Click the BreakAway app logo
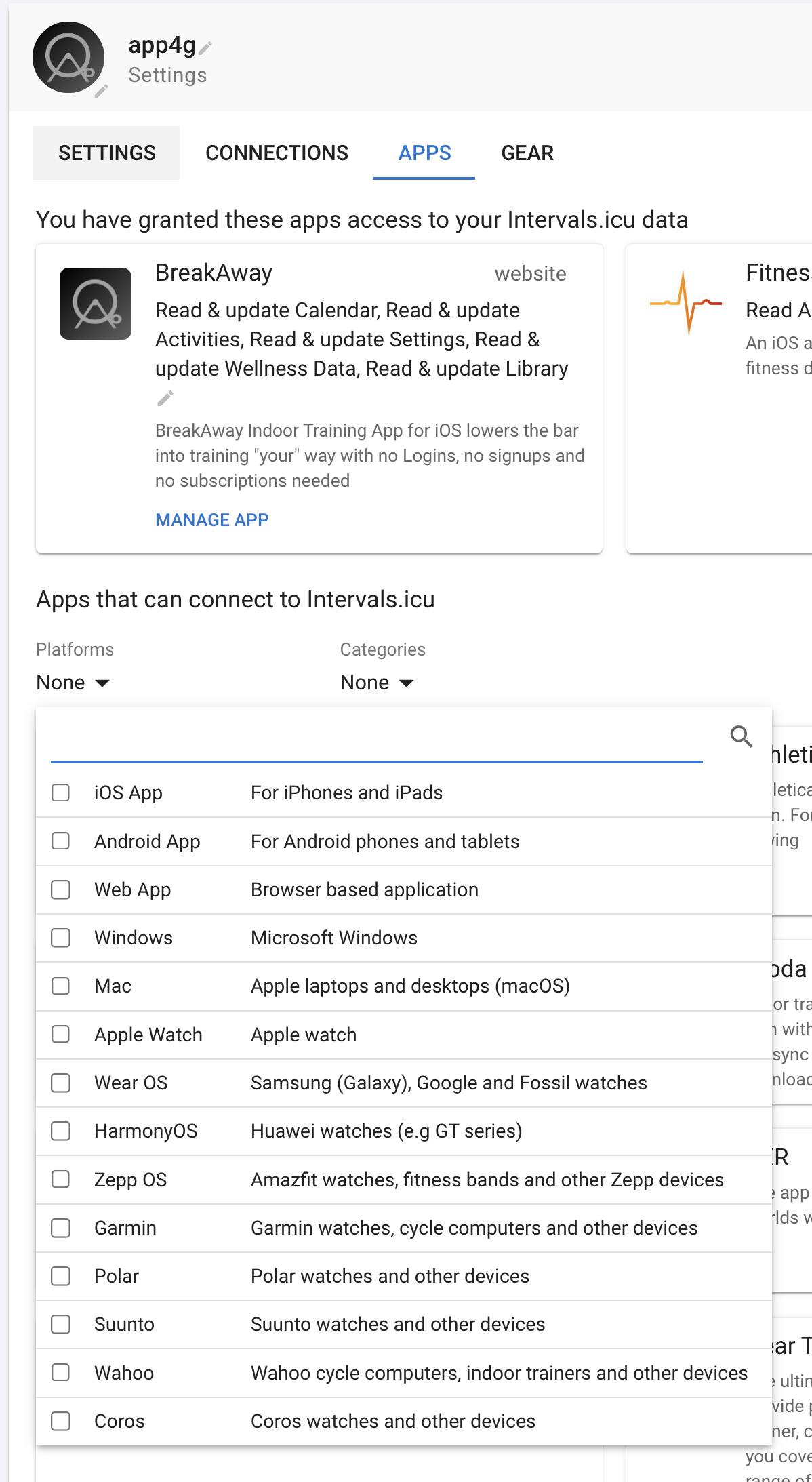This screenshot has width=812, height=1482. click(x=96, y=304)
